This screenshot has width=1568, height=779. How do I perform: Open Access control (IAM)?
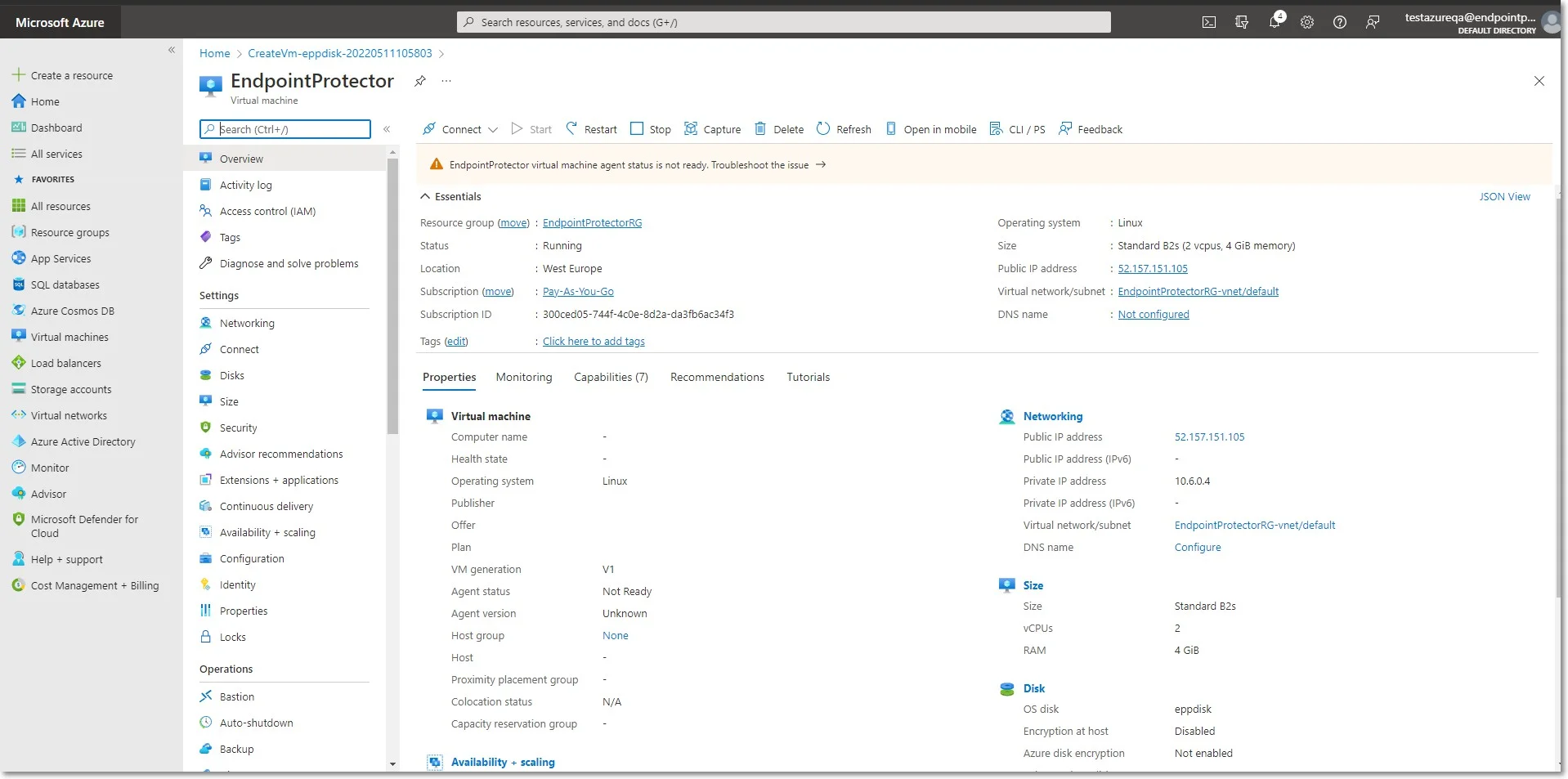[x=267, y=211]
